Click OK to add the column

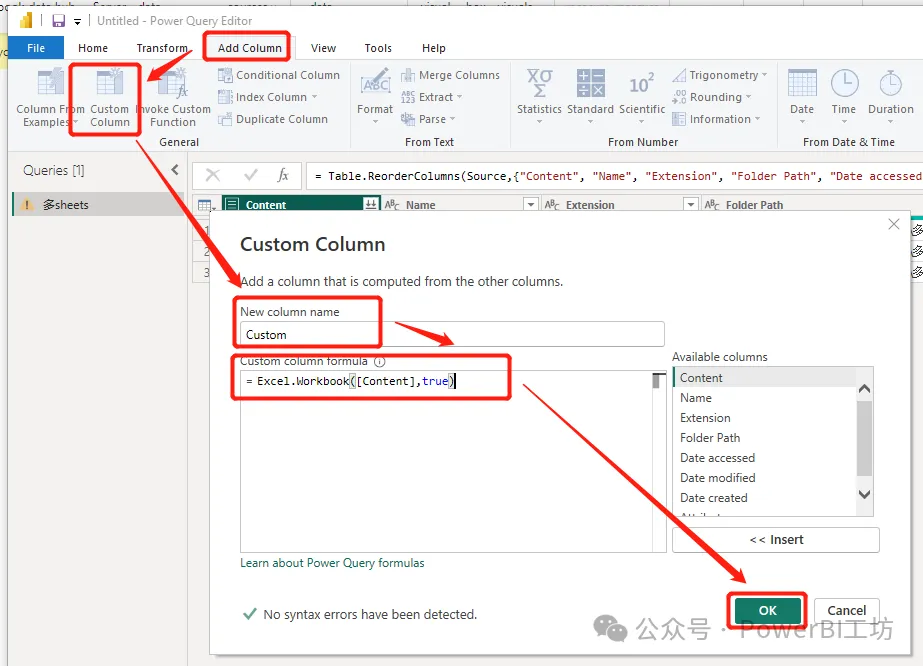[x=768, y=611]
